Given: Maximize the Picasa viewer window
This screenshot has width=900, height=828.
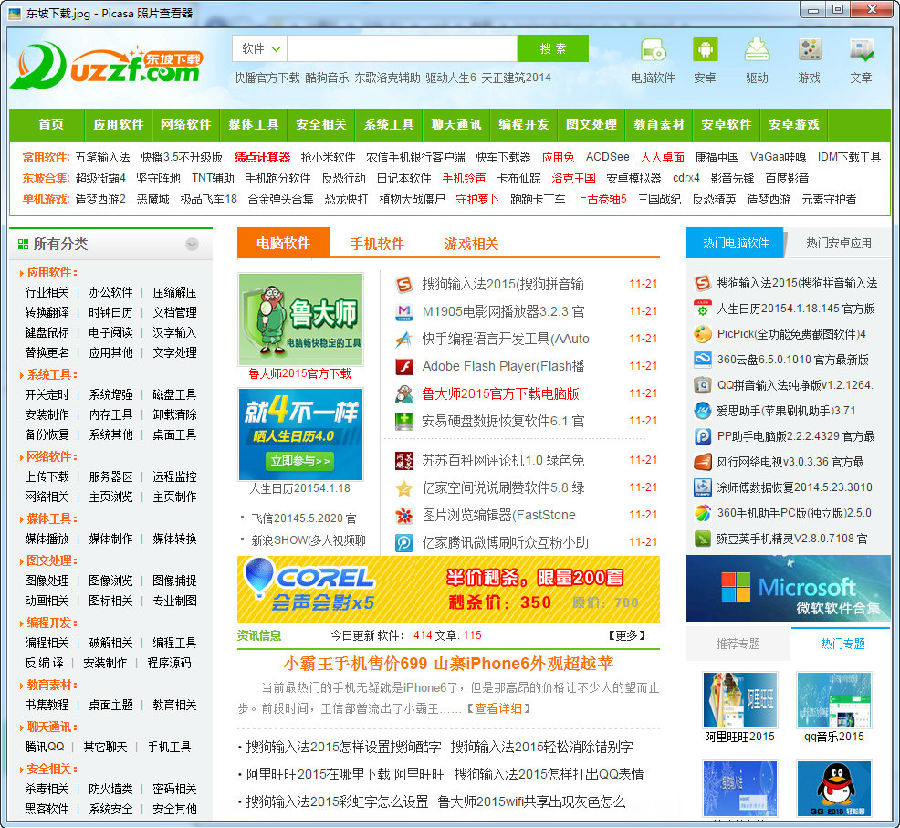Looking at the screenshot, I should coord(838,9).
